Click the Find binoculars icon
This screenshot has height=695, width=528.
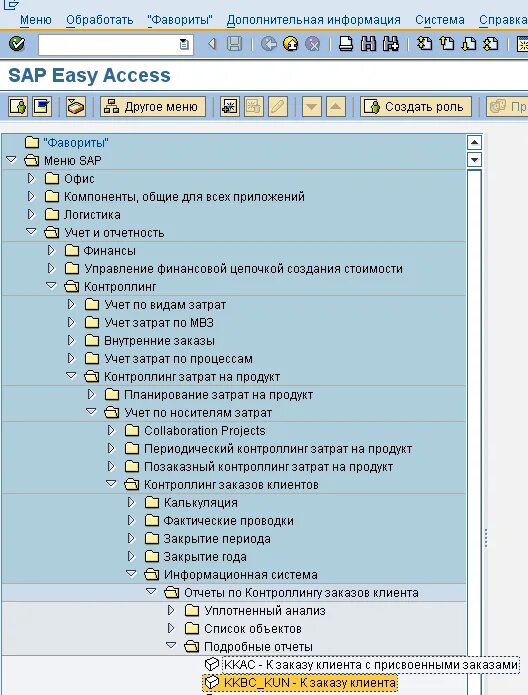click(368, 44)
